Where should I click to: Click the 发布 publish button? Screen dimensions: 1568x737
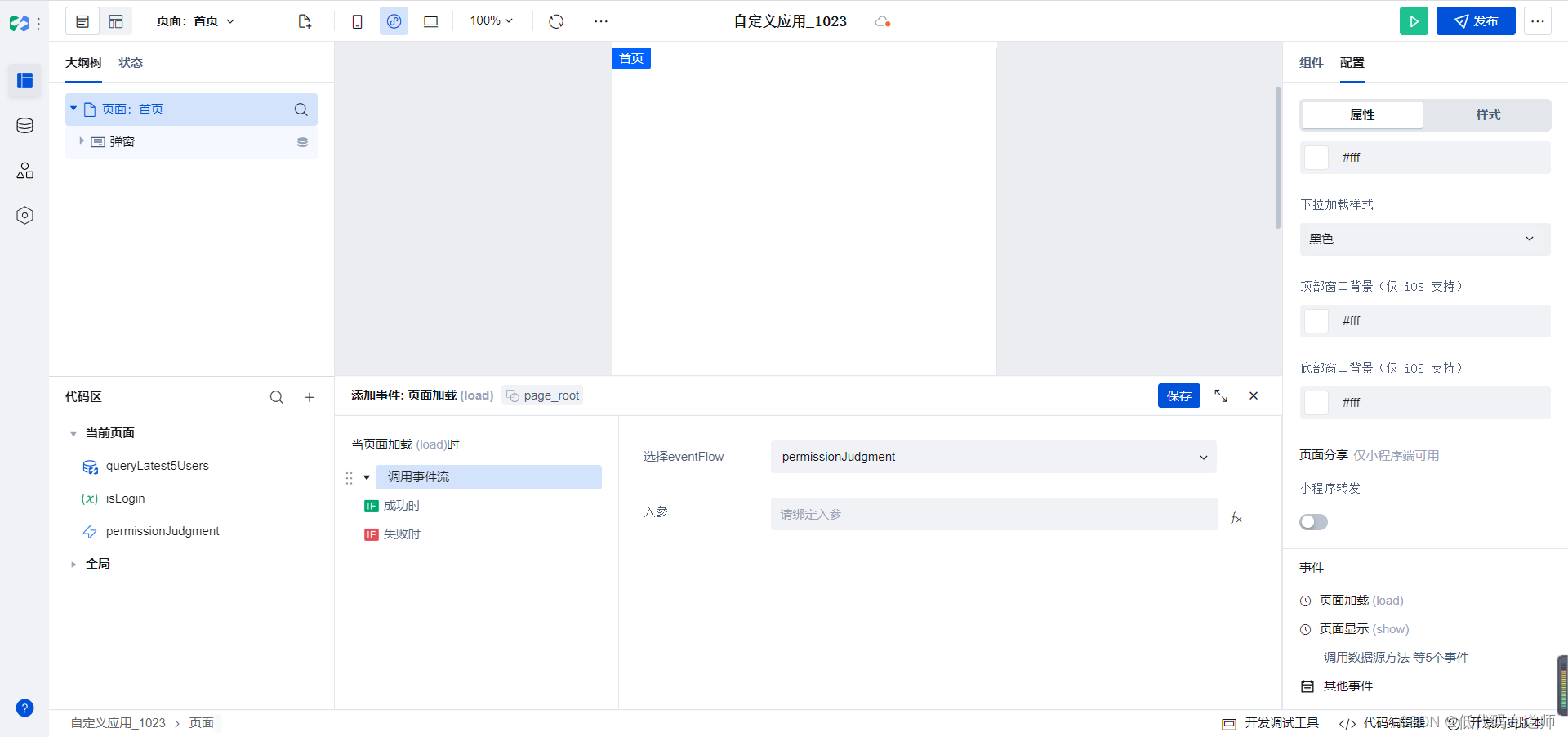1476,21
